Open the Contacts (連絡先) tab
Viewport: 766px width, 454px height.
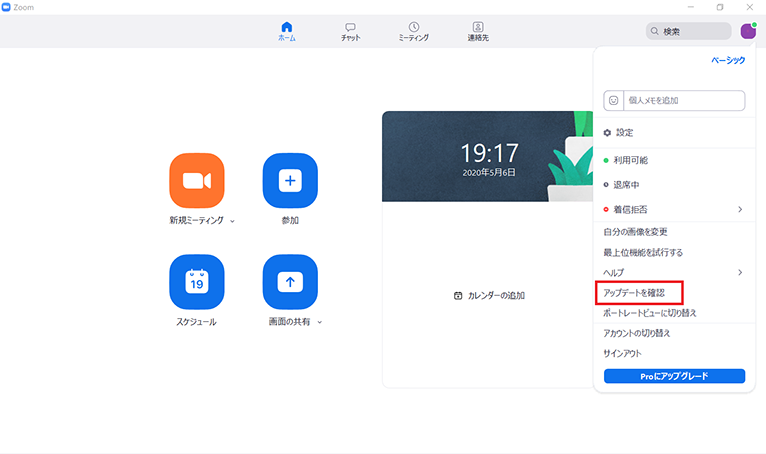coord(478,31)
